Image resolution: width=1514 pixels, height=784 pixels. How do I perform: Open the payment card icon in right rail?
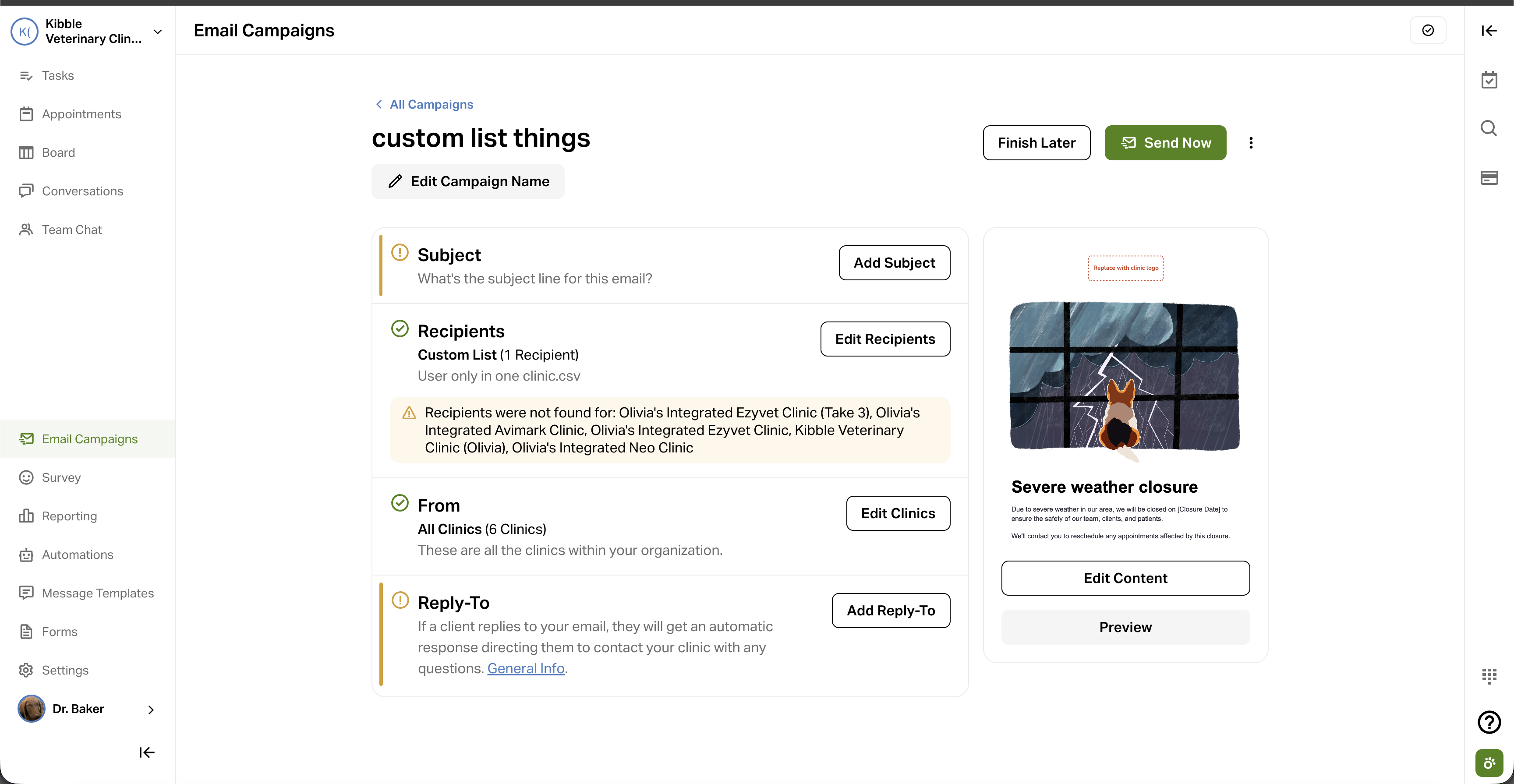pyautogui.click(x=1489, y=177)
